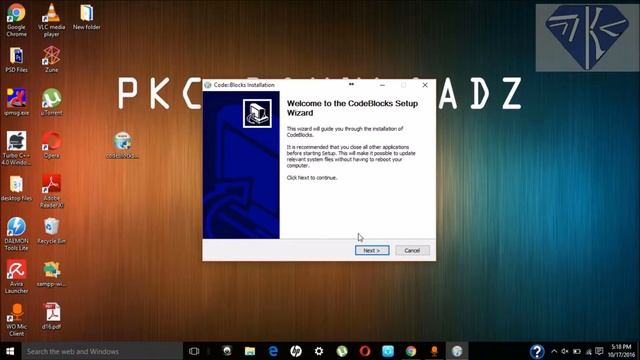Open the Windows Start menu
The width and height of the screenshot is (640, 360).
[10, 351]
